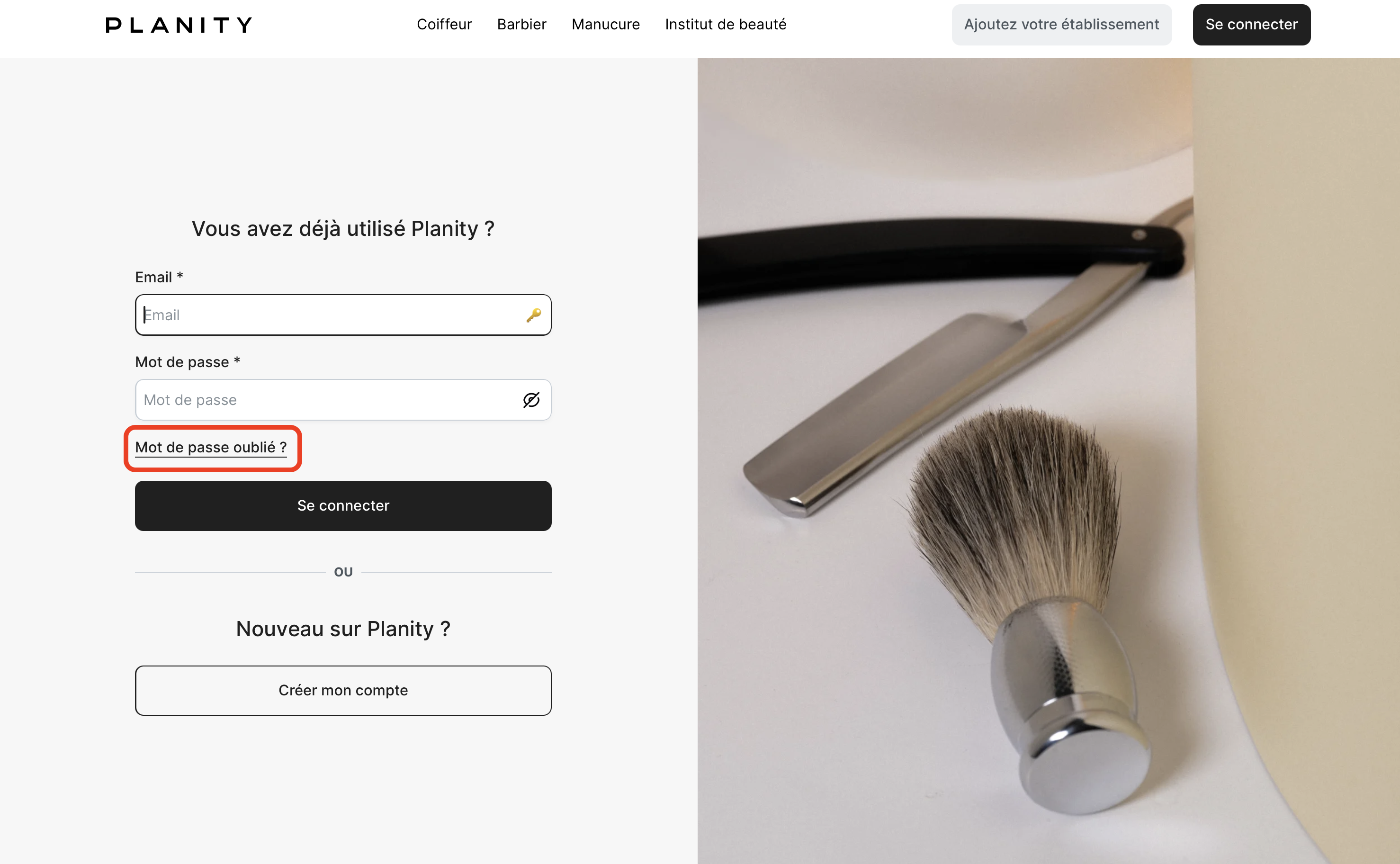Image resolution: width=1400 pixels, height=864 pixels.
Task: Toggle password visibility eye icon
Action: pos(531,400)
